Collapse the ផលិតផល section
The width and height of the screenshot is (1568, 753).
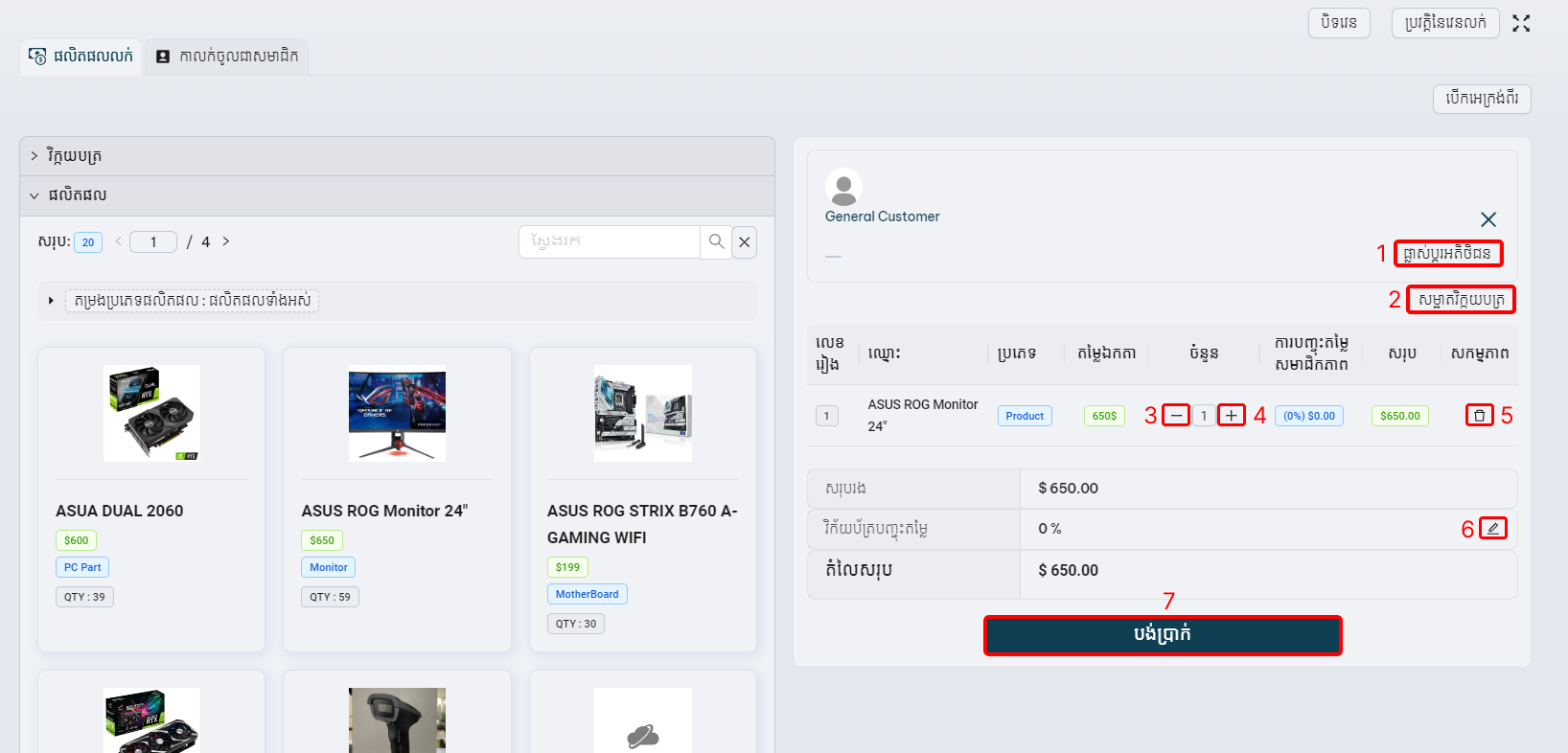coord(35,195)
